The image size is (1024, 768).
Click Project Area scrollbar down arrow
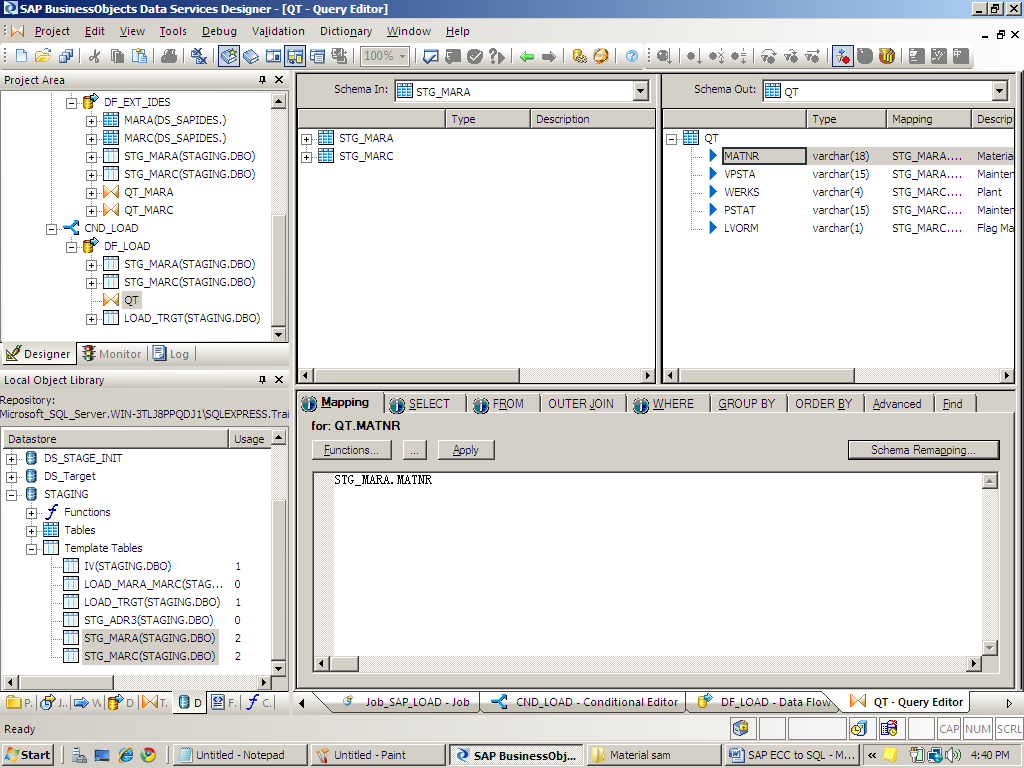click(x=279, y=335)
